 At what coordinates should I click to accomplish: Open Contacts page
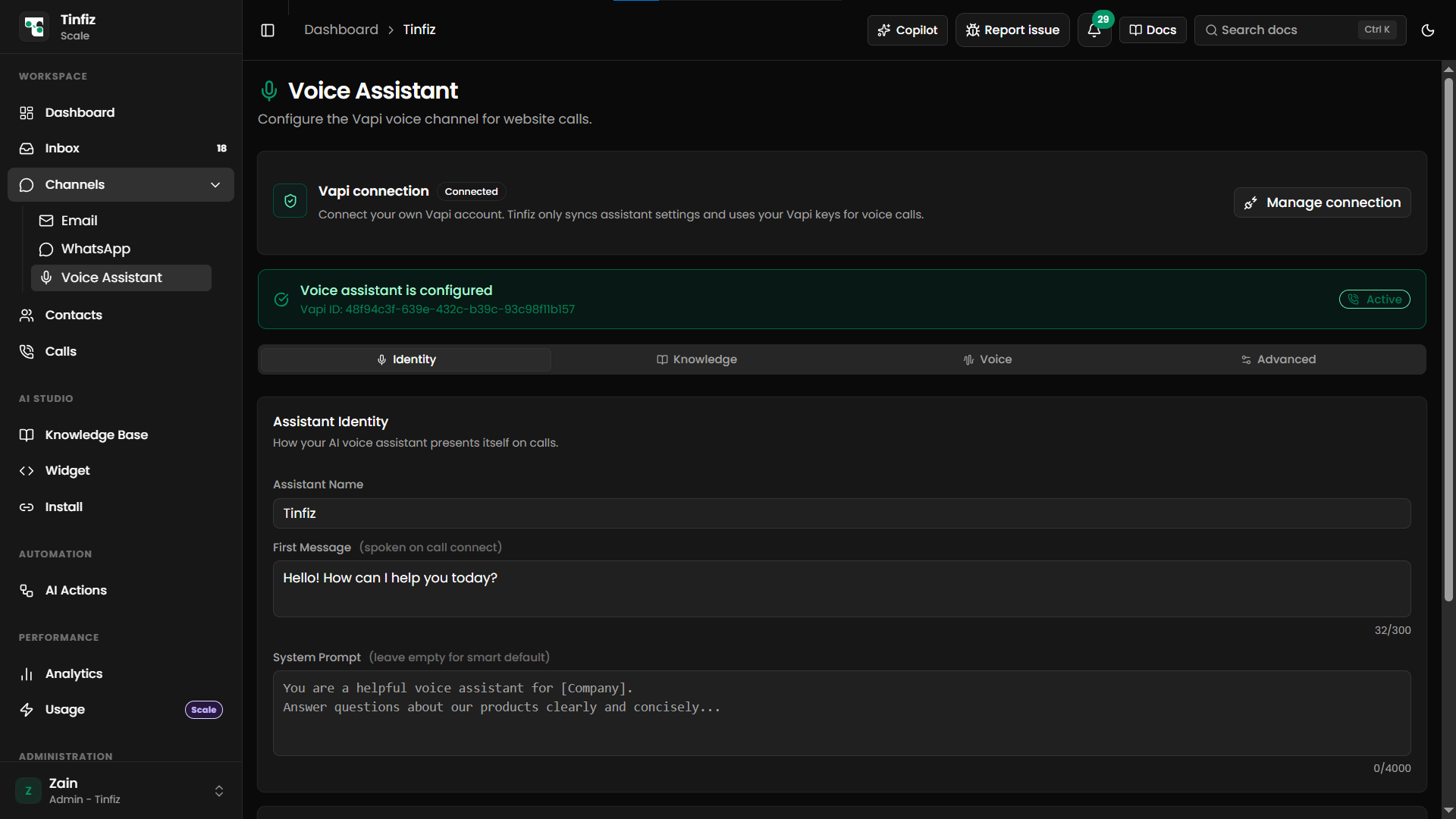click(x=121, y=315)
